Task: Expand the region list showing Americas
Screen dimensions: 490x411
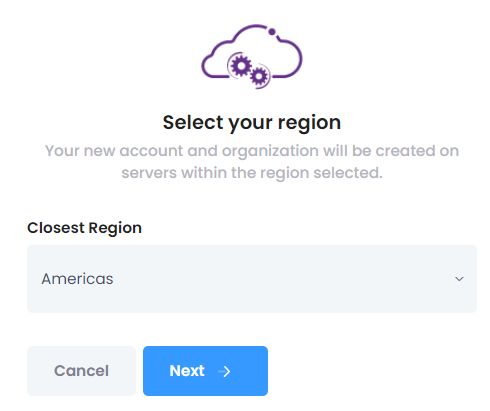Action: point(252,279)
